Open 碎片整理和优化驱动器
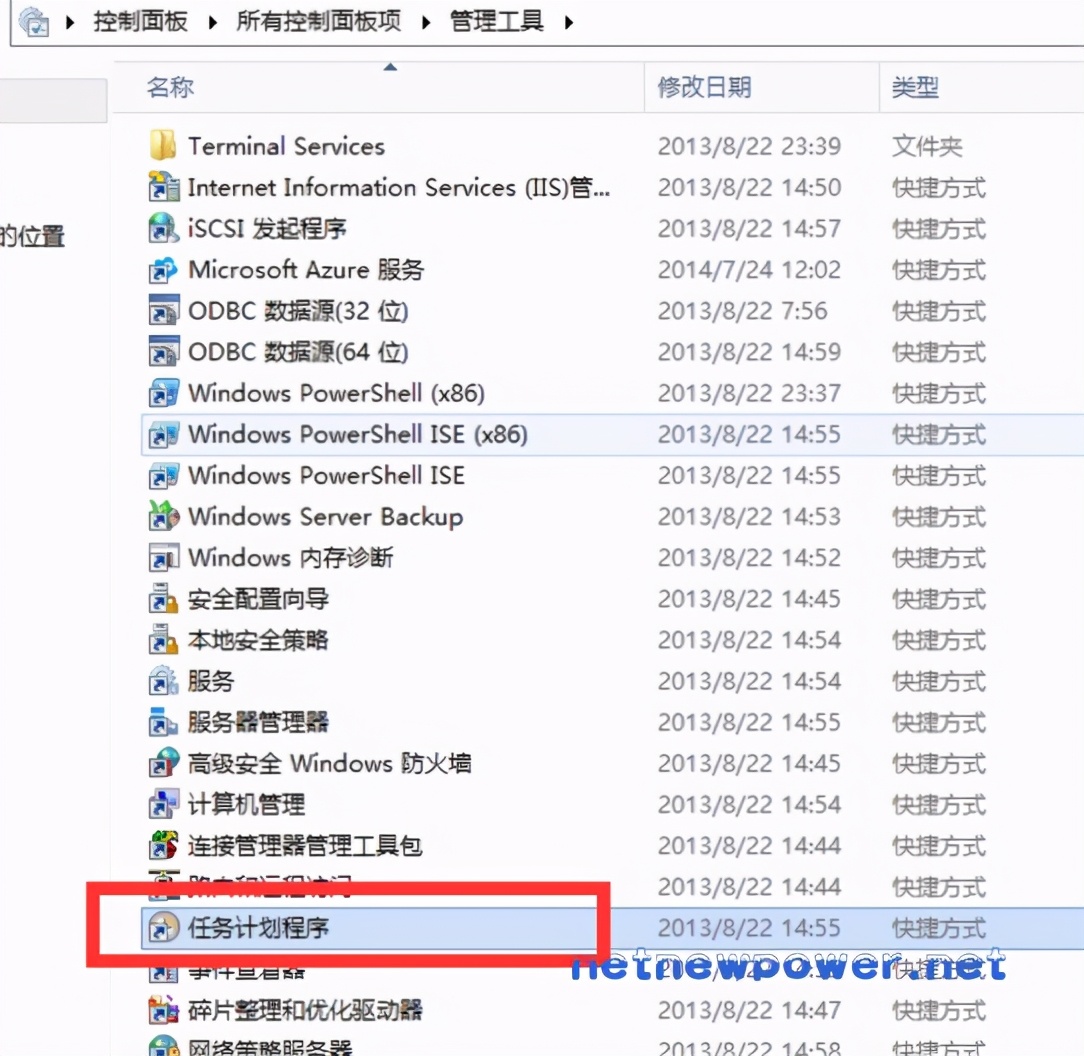 coord(295,1010)
